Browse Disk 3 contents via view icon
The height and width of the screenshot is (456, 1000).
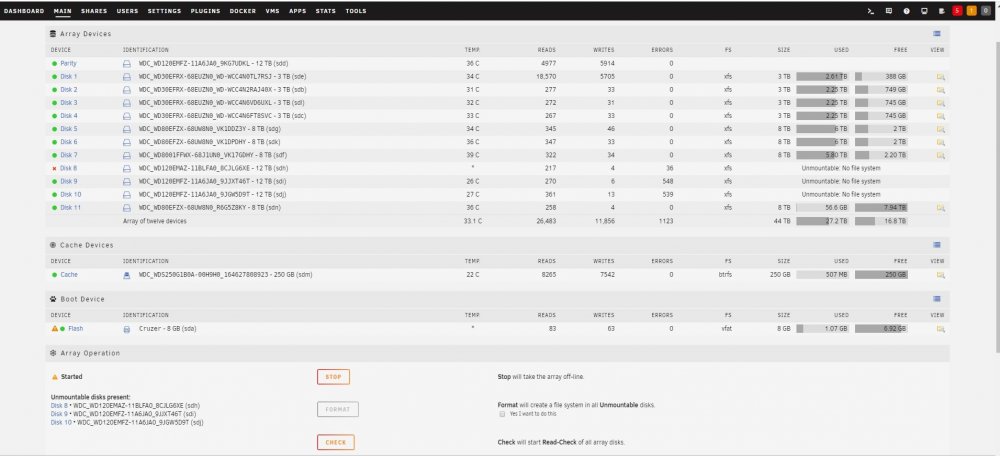tap(940, 103)
